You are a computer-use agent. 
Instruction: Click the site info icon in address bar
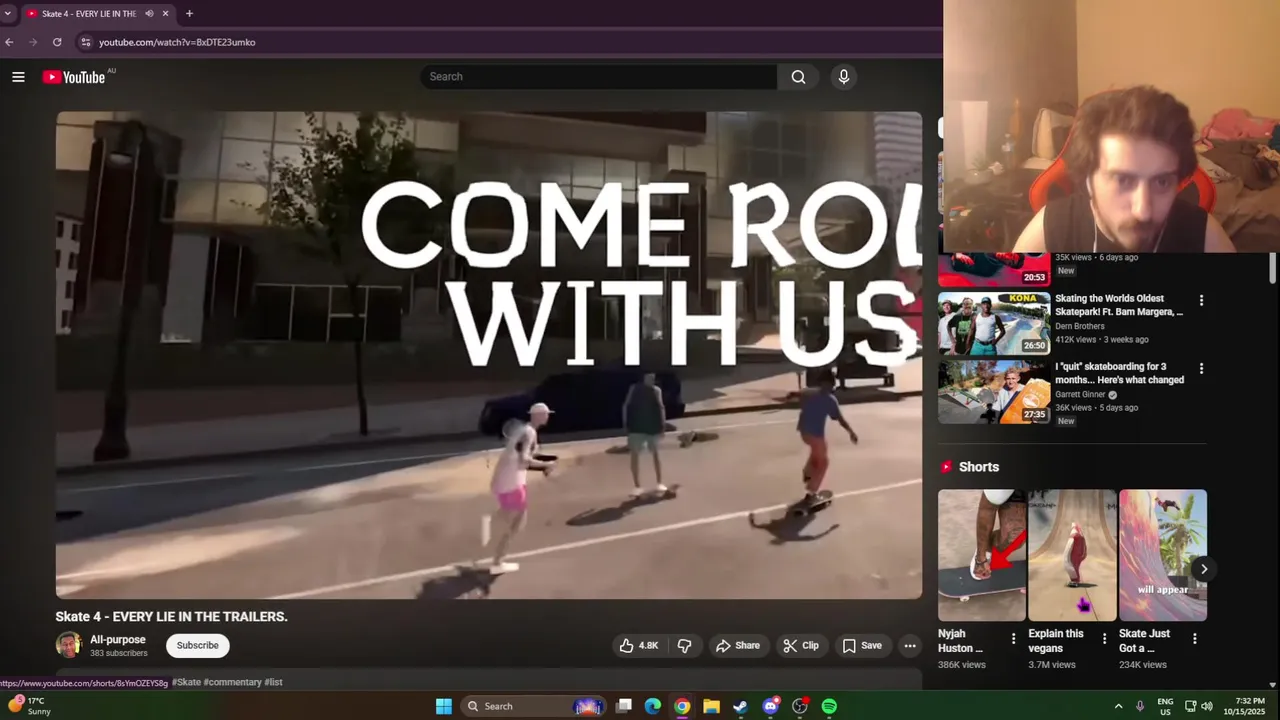86,42
